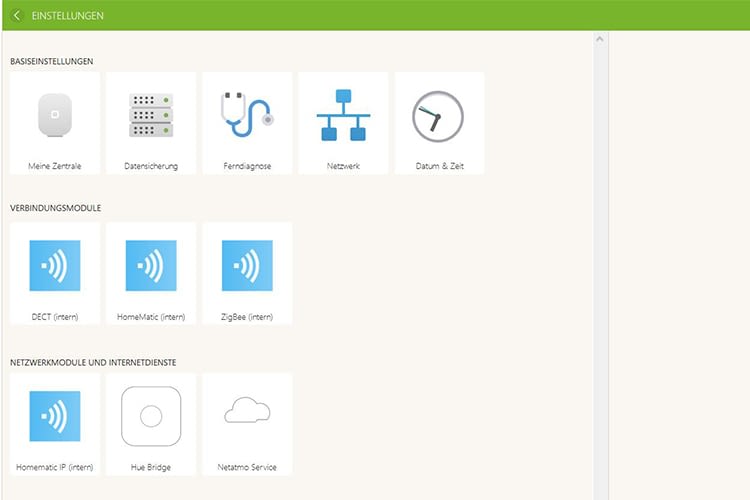Open Meine Zentrale device icon

coord(55,115)
